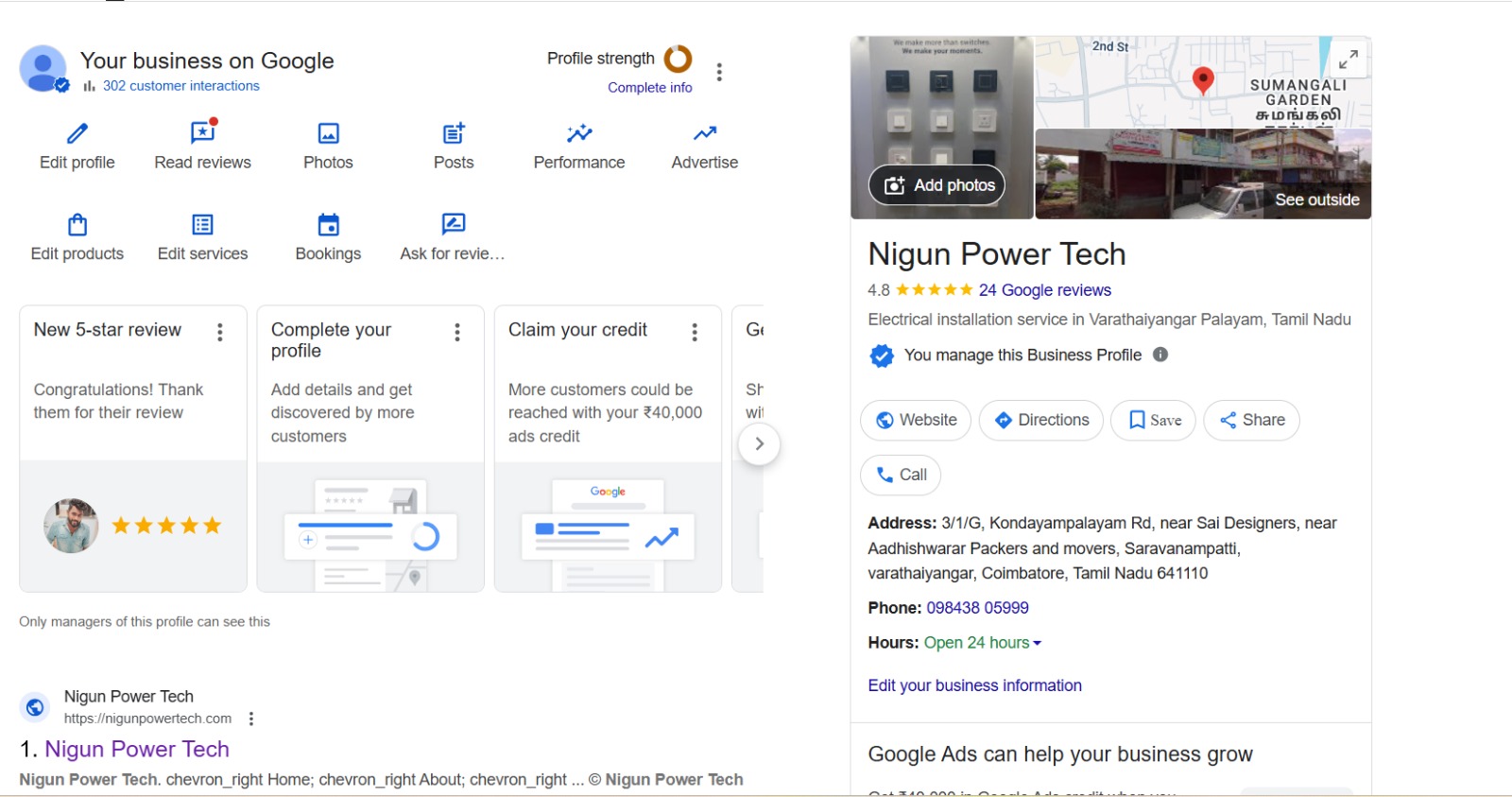This screenshot has width=1512, height=797.
Task: Click Complete info link
Action: 649,88
